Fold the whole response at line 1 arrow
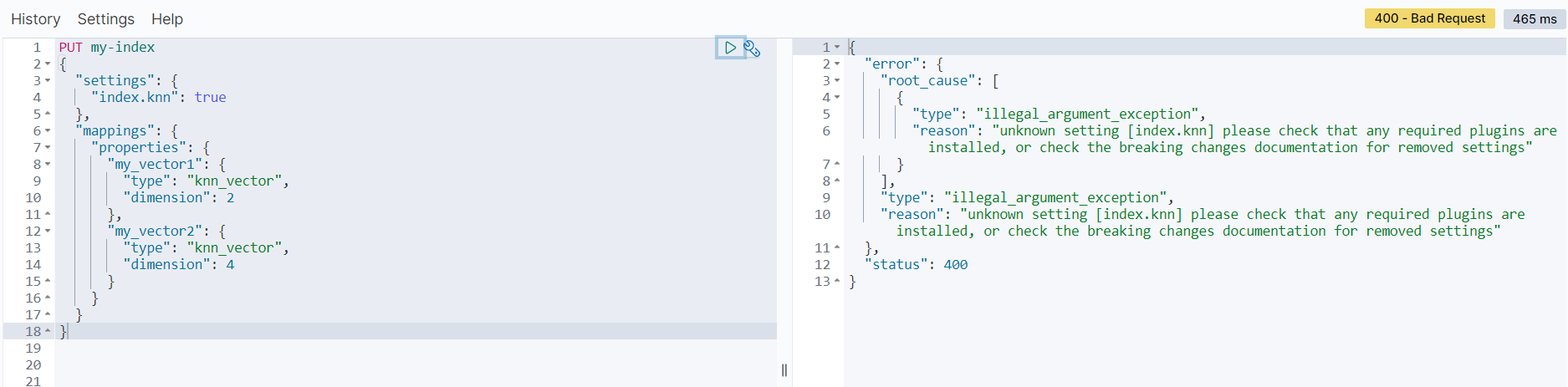The width and height of the screenshot is (1568, 387). pos(837,48)
